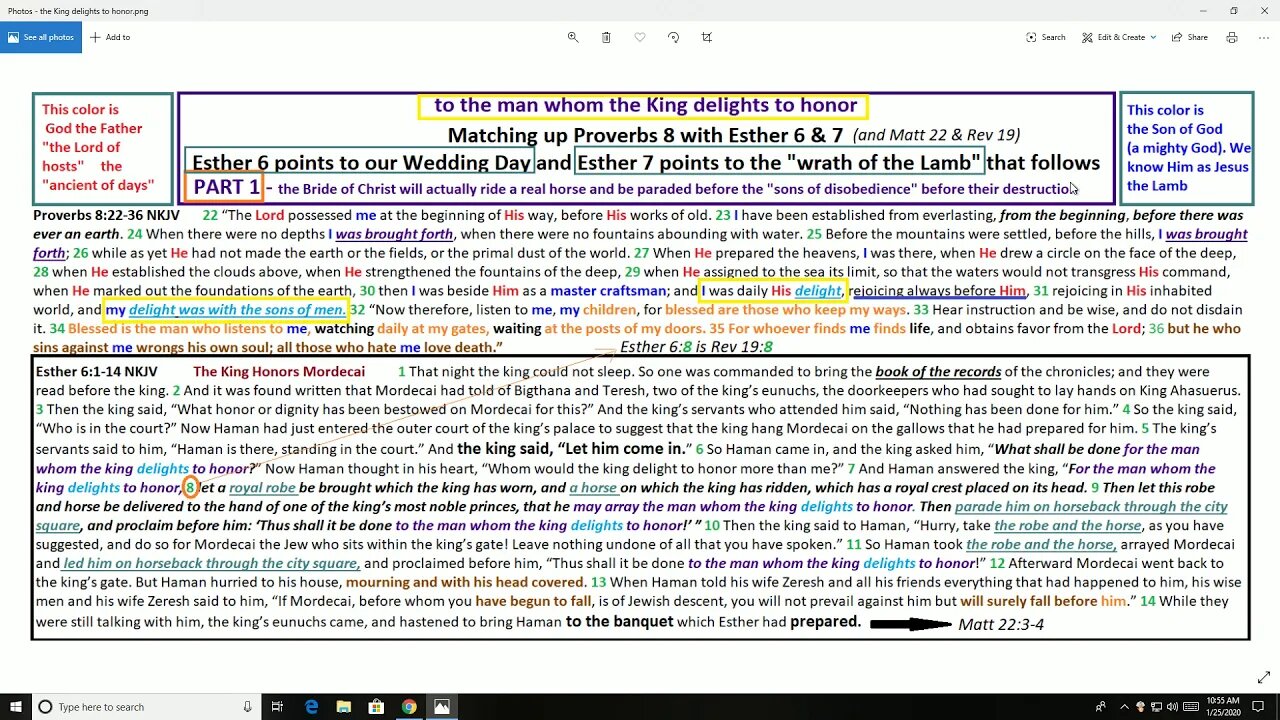Click the Photos app taskbar icon
Image resolution: width=1280 pixels, height=720 pixels.
(441, 707)
